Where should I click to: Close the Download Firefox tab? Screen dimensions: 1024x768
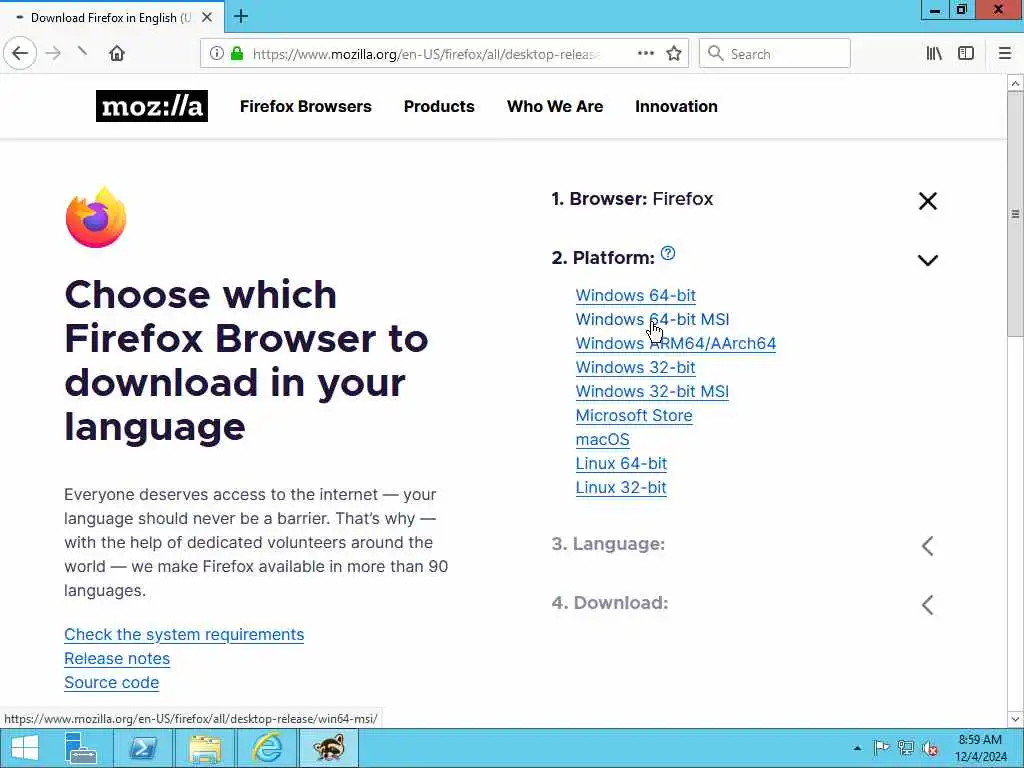(x=207, y=18)
